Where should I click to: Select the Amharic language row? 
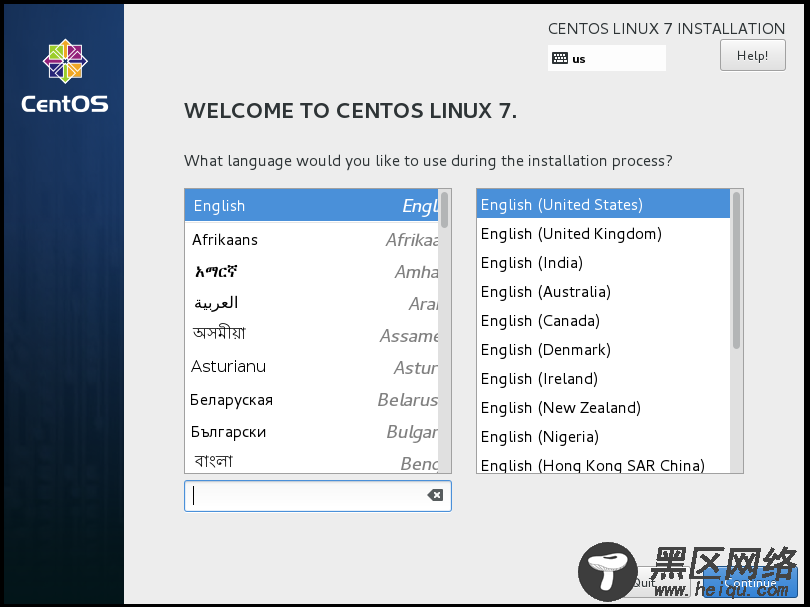point(311,272)
